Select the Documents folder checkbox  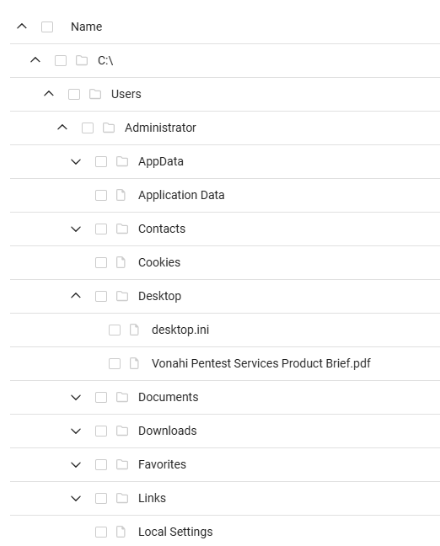(101, 397)
